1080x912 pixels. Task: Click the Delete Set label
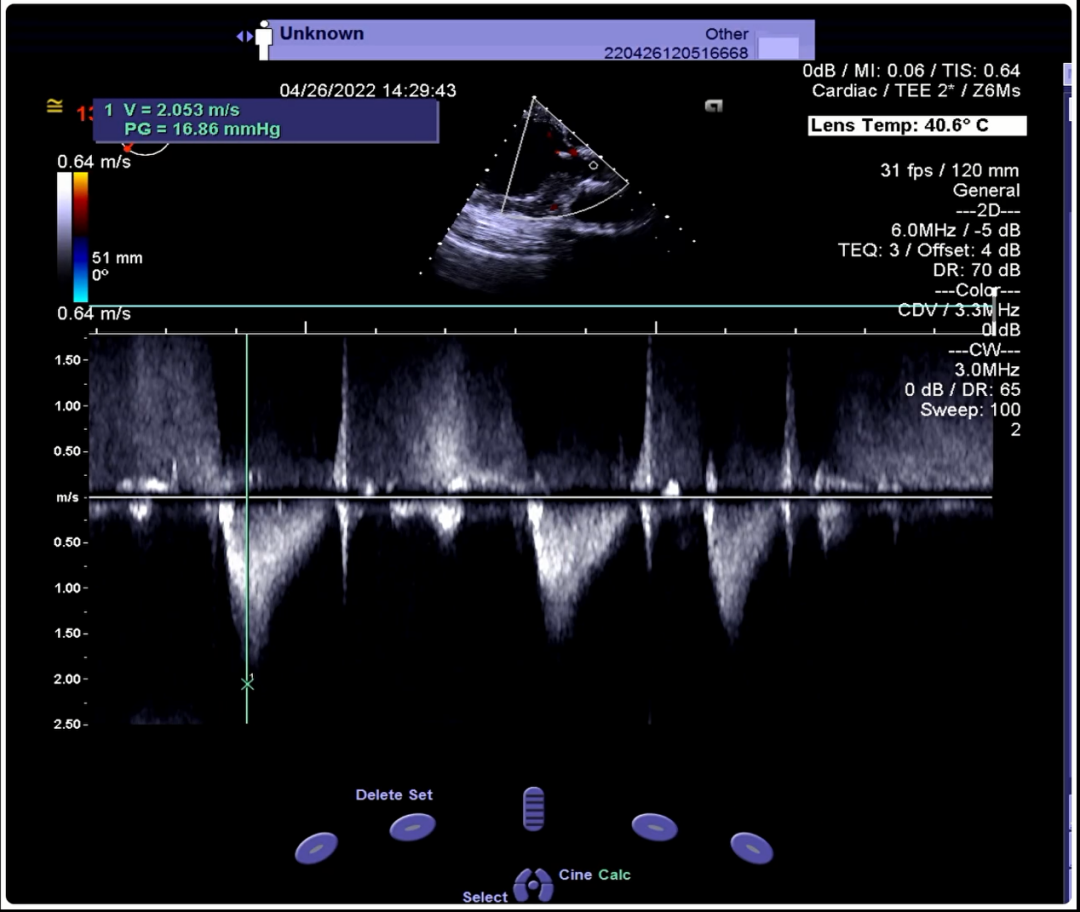(394, 795)
